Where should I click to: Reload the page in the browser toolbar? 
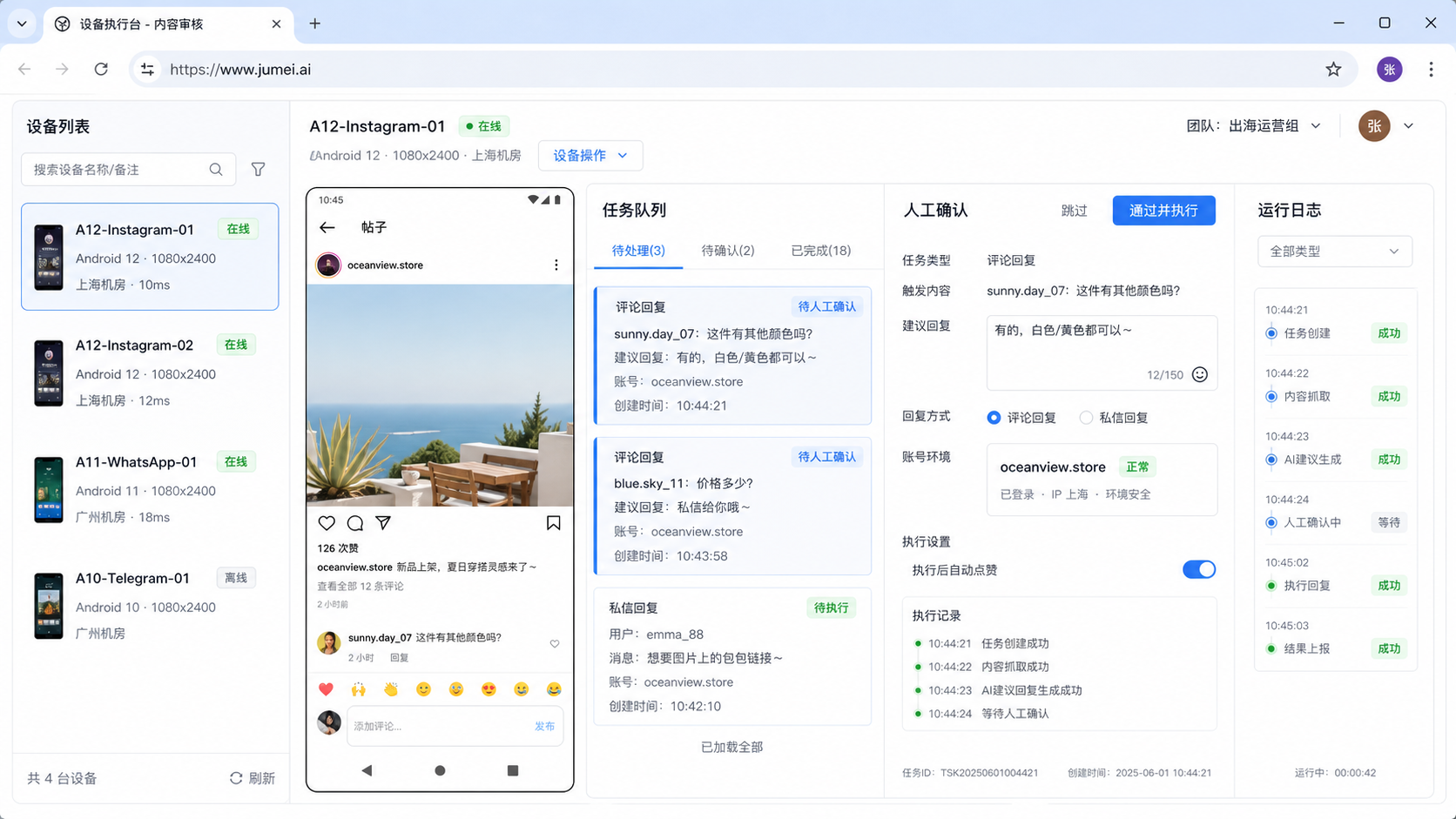pyautogui.click(x=101, y=70)
